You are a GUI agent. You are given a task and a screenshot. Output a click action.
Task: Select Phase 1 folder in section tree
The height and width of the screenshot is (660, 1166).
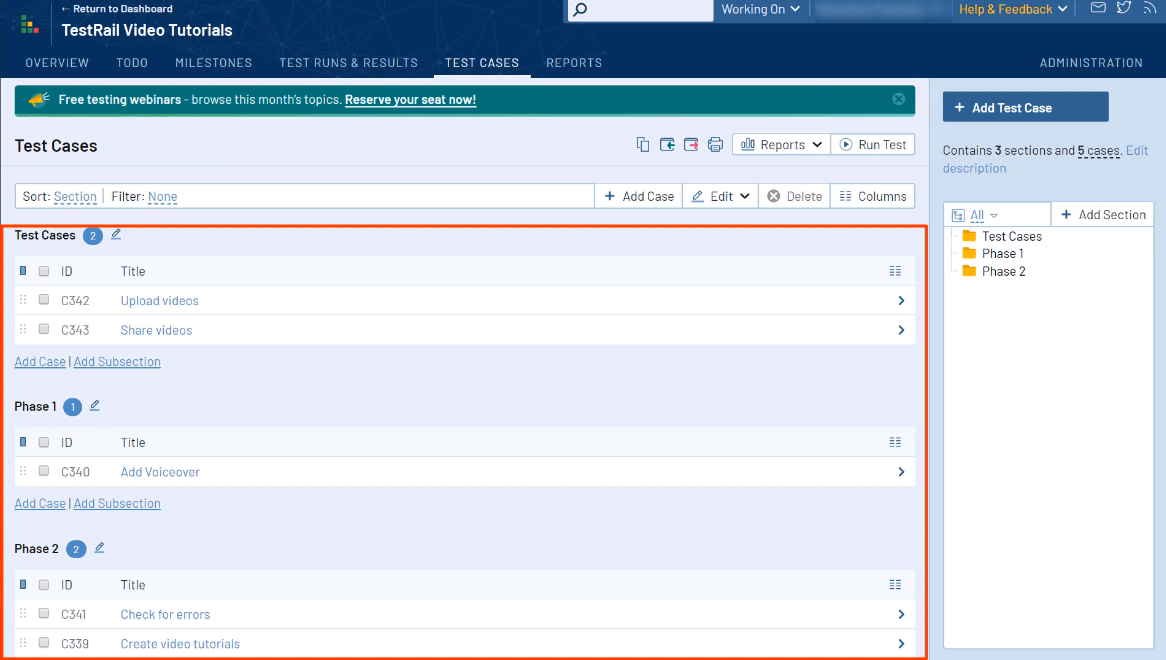1002,254
